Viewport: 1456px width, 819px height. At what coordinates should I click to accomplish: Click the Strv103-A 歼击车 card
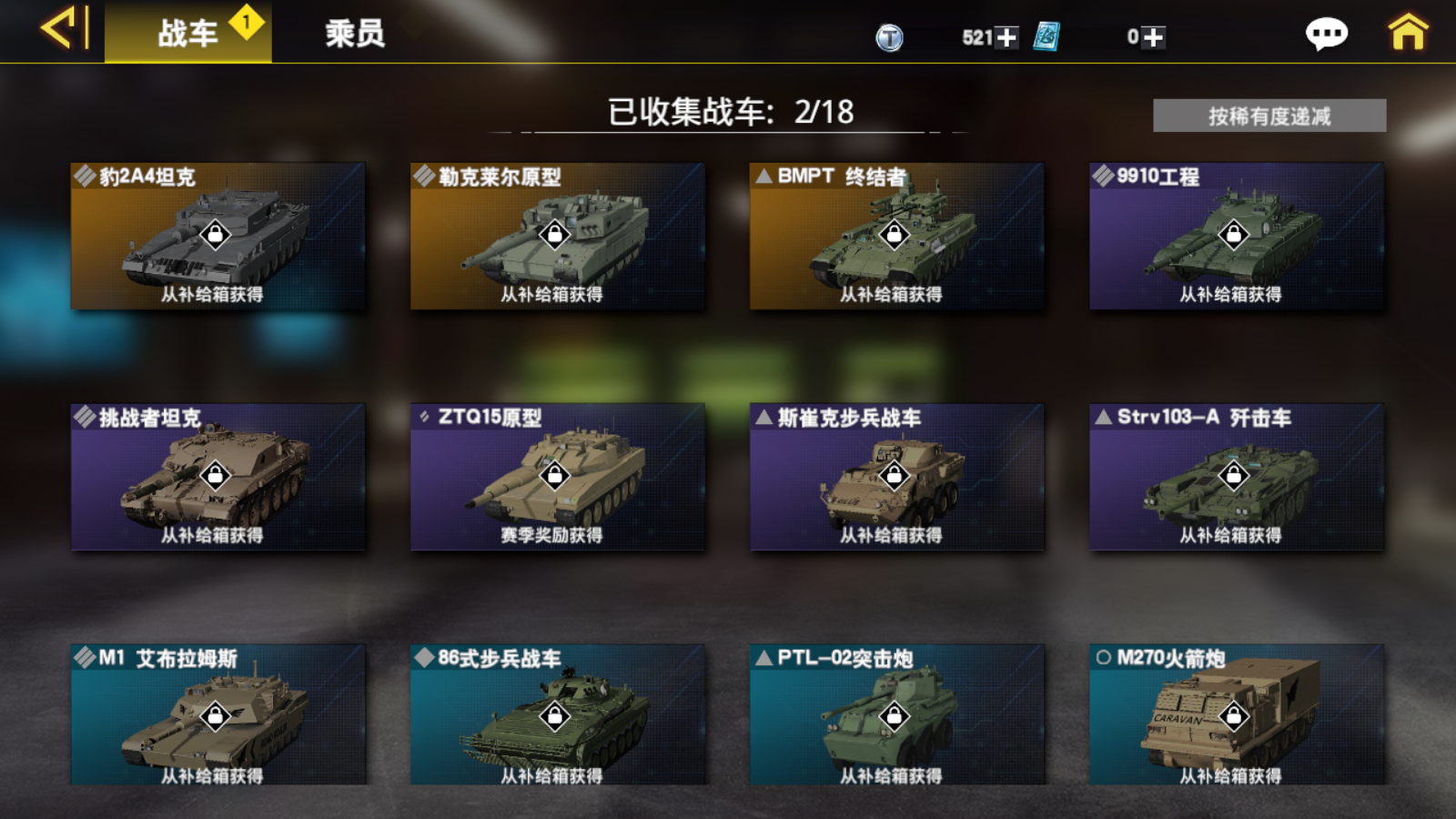(x=1237, y=477)
